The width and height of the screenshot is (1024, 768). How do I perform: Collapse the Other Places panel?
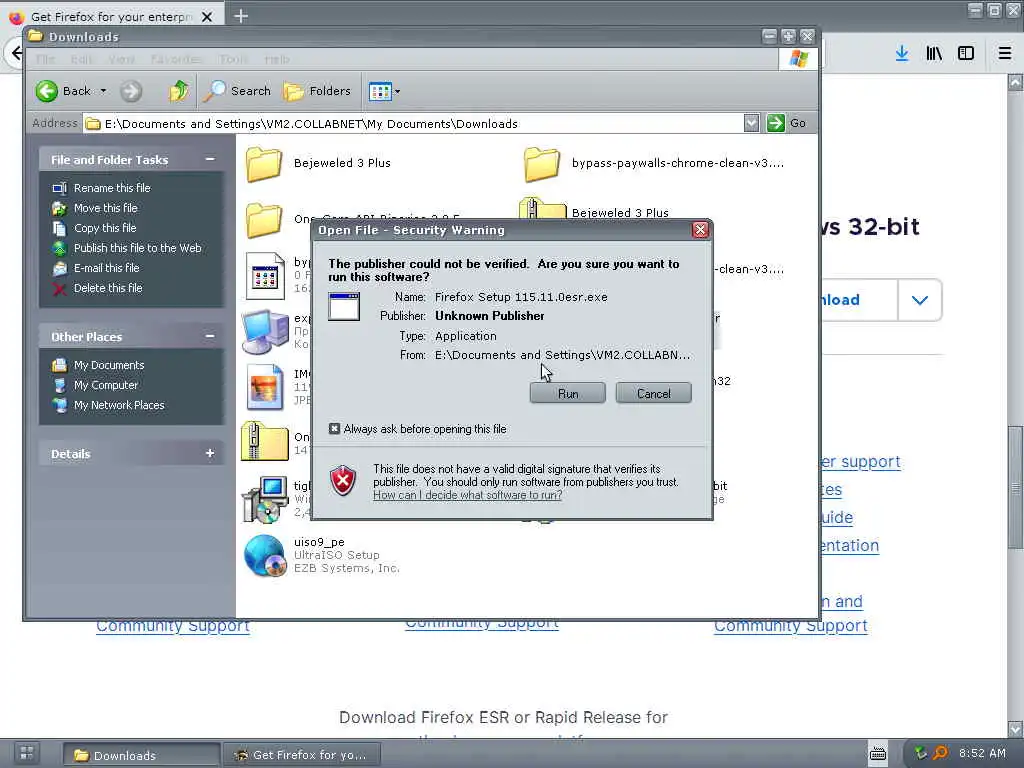[x=210, y=336]
